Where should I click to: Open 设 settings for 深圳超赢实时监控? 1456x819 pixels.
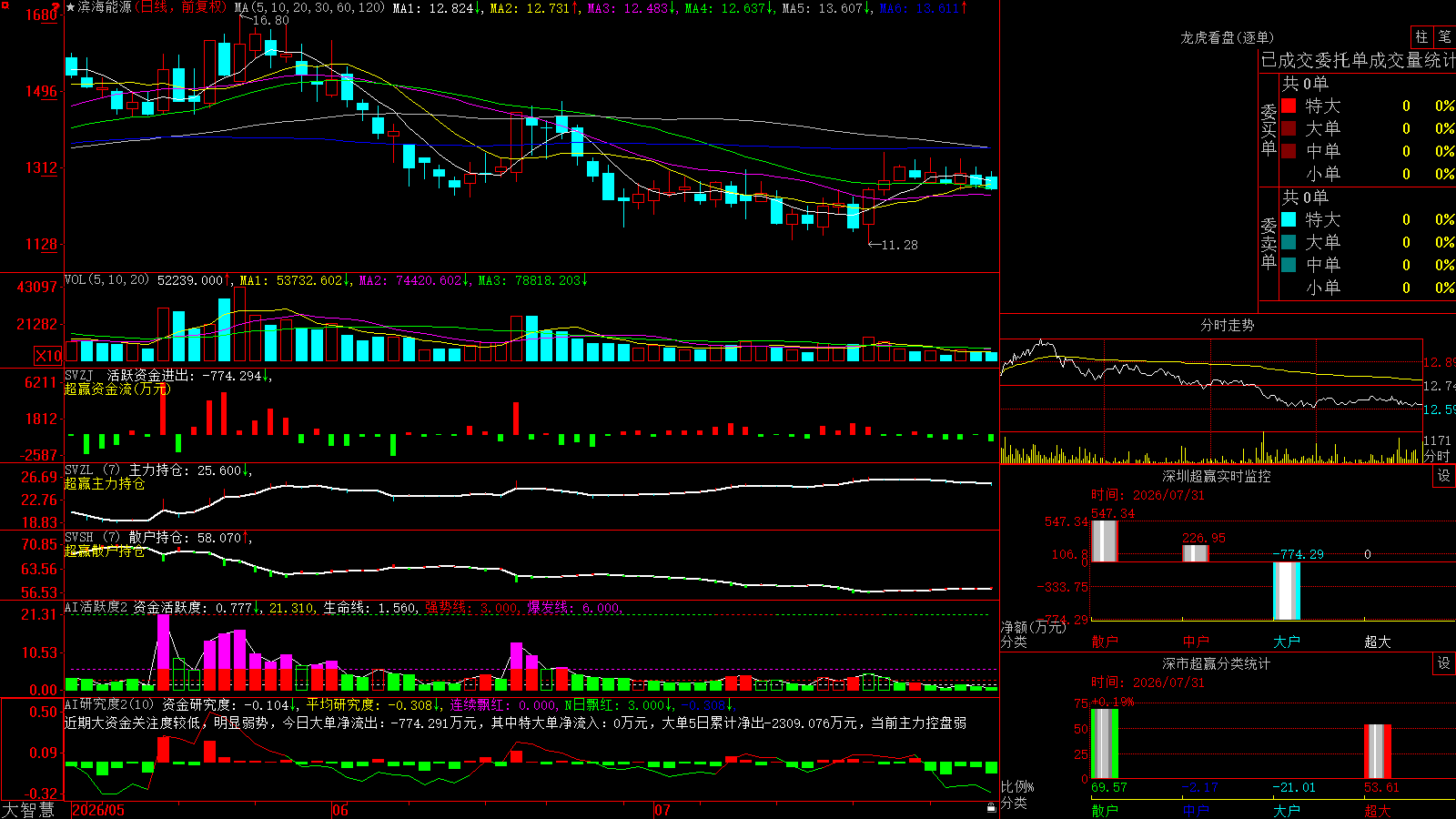click(x=1444, y=476)
